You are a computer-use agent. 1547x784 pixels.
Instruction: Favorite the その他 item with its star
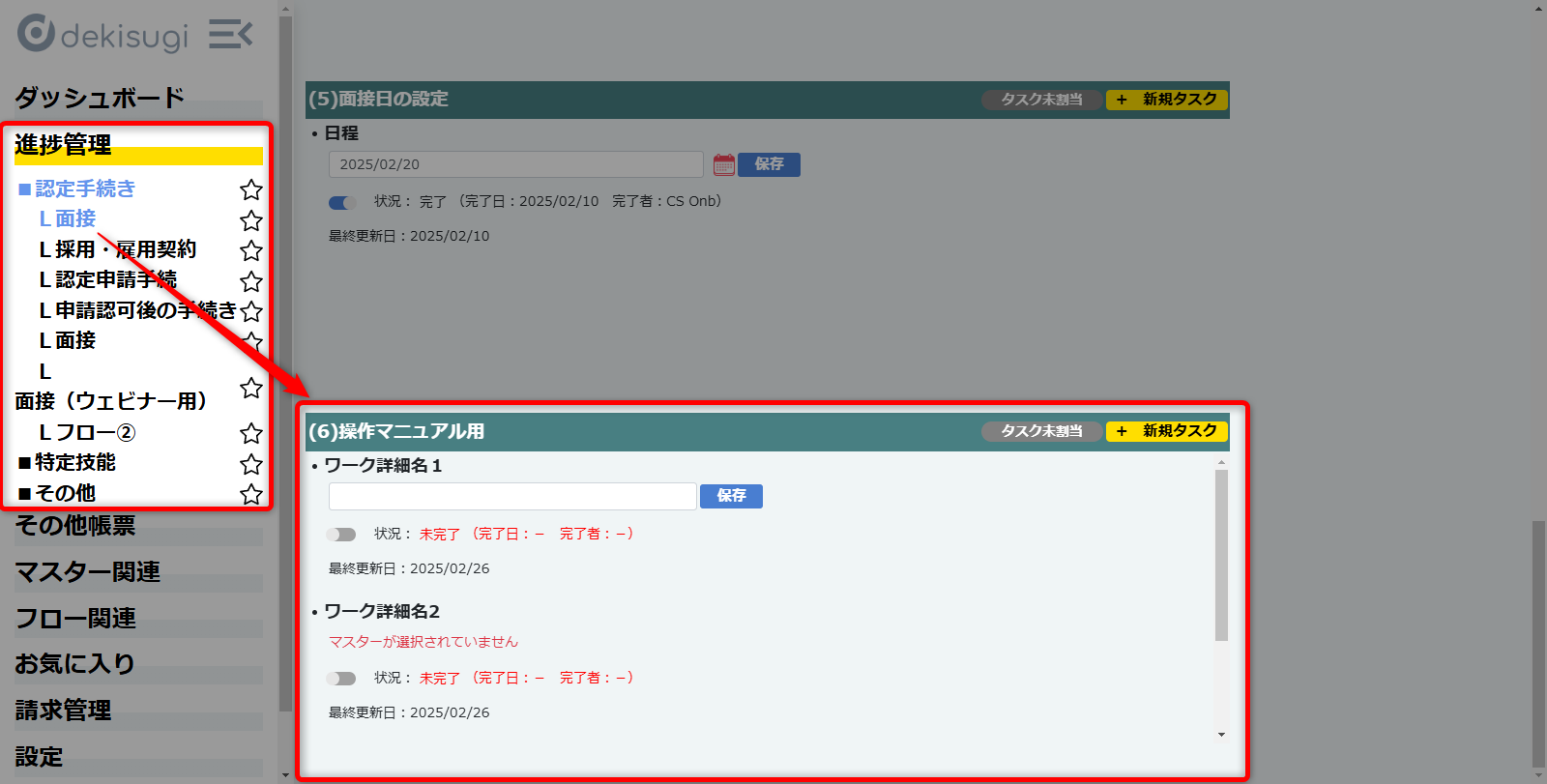point(251,494)
